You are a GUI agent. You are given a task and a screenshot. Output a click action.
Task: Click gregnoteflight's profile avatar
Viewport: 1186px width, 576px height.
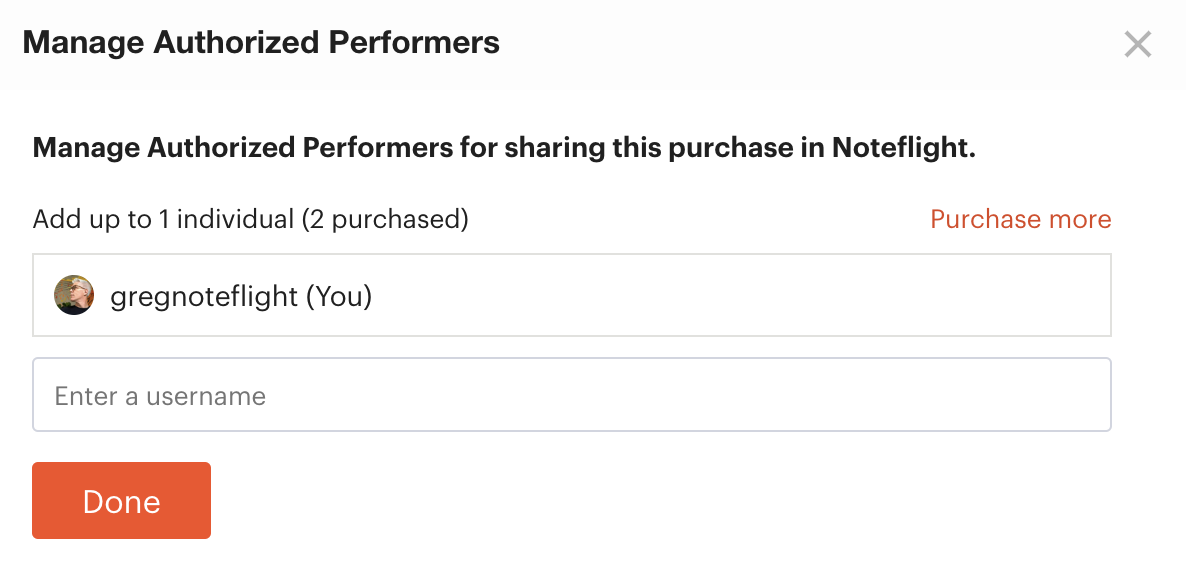click(x=74, y=295)
